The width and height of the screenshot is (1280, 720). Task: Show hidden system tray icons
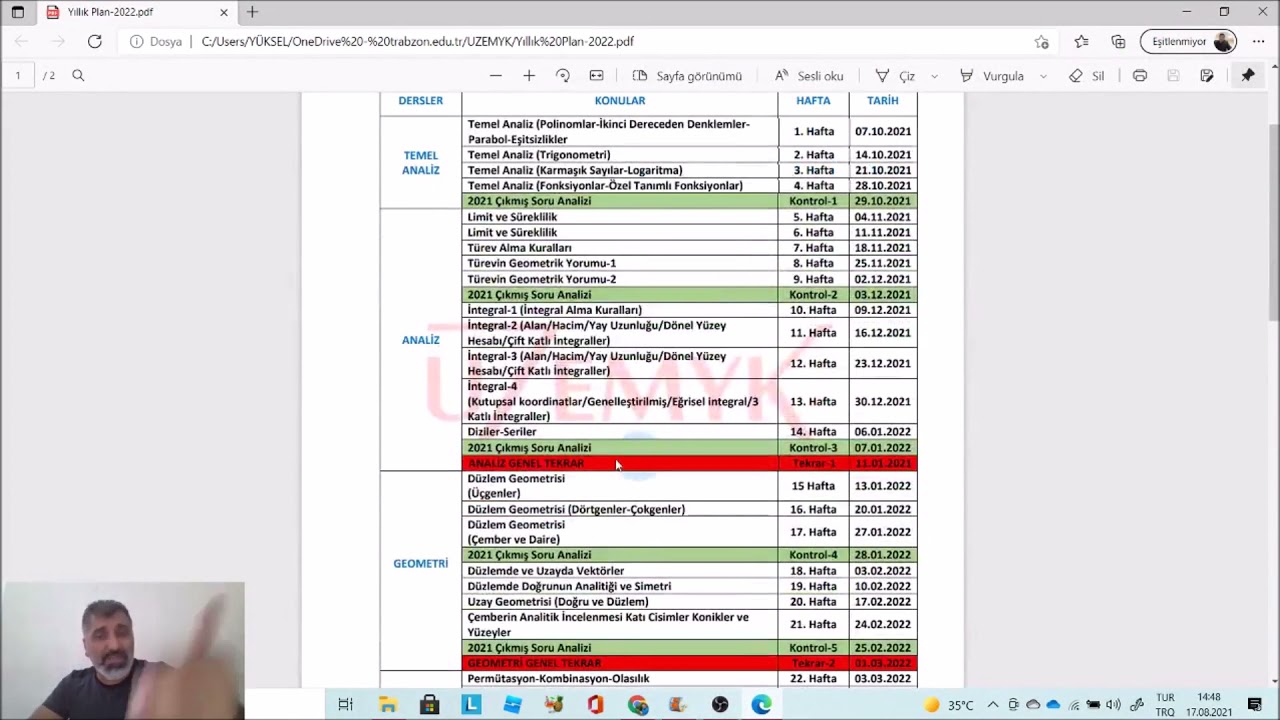[x=993, y=705]
